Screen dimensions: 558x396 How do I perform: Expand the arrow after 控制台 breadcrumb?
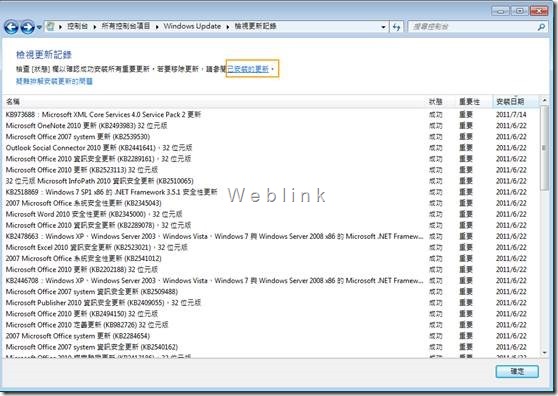(x=95, y=27)
